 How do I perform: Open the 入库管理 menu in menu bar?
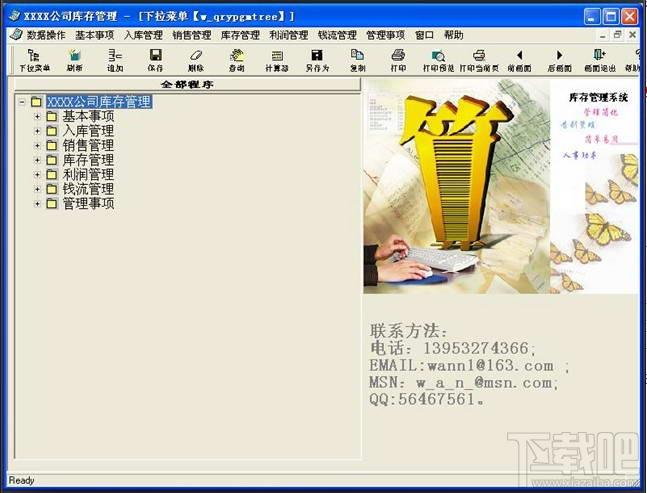143,35
